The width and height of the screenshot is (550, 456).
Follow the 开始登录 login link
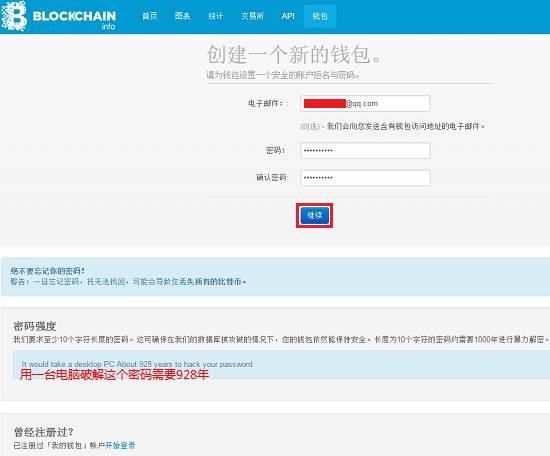click(120, 445)
